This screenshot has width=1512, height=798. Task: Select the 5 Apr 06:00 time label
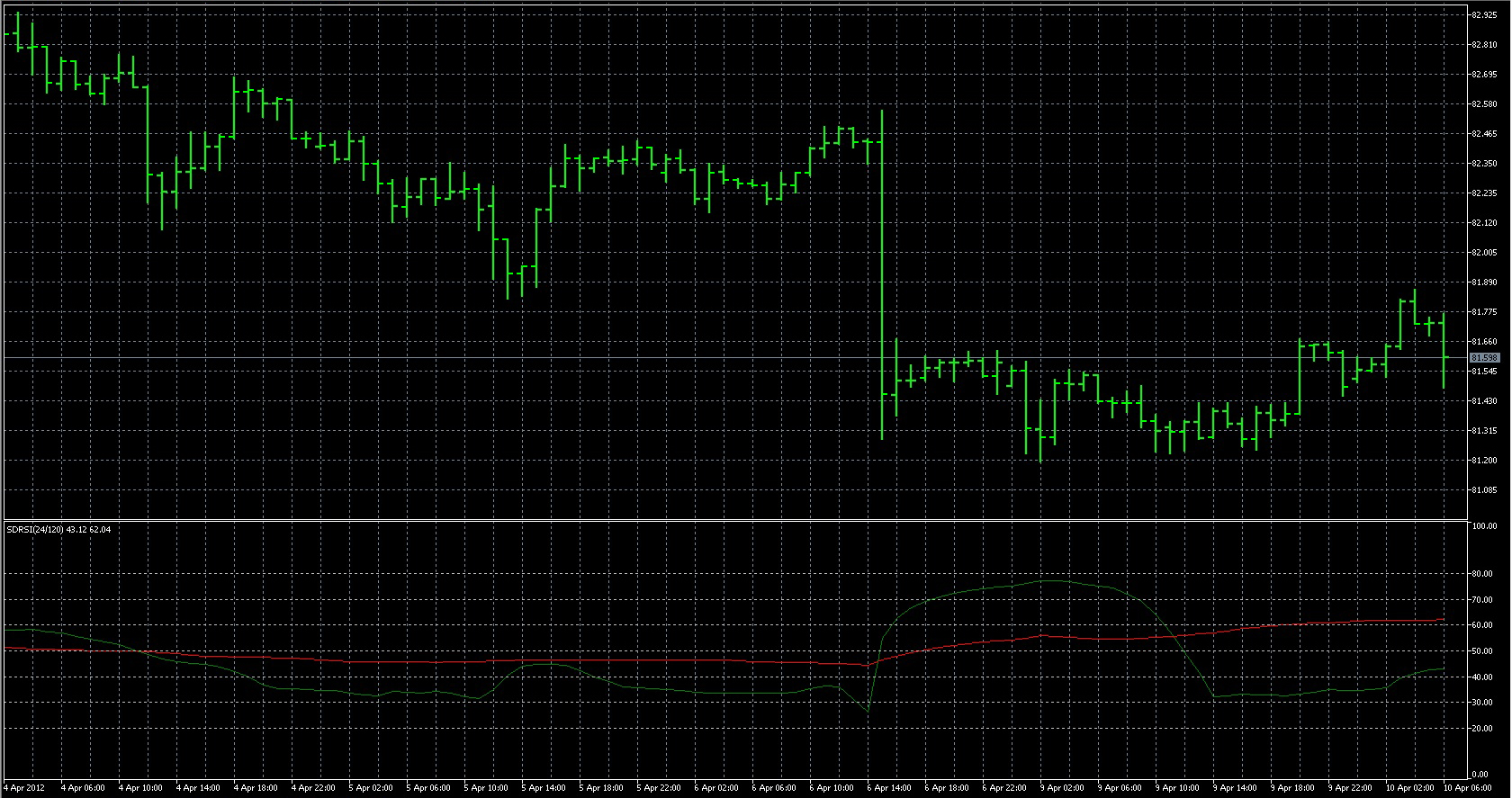coord(428,788)
